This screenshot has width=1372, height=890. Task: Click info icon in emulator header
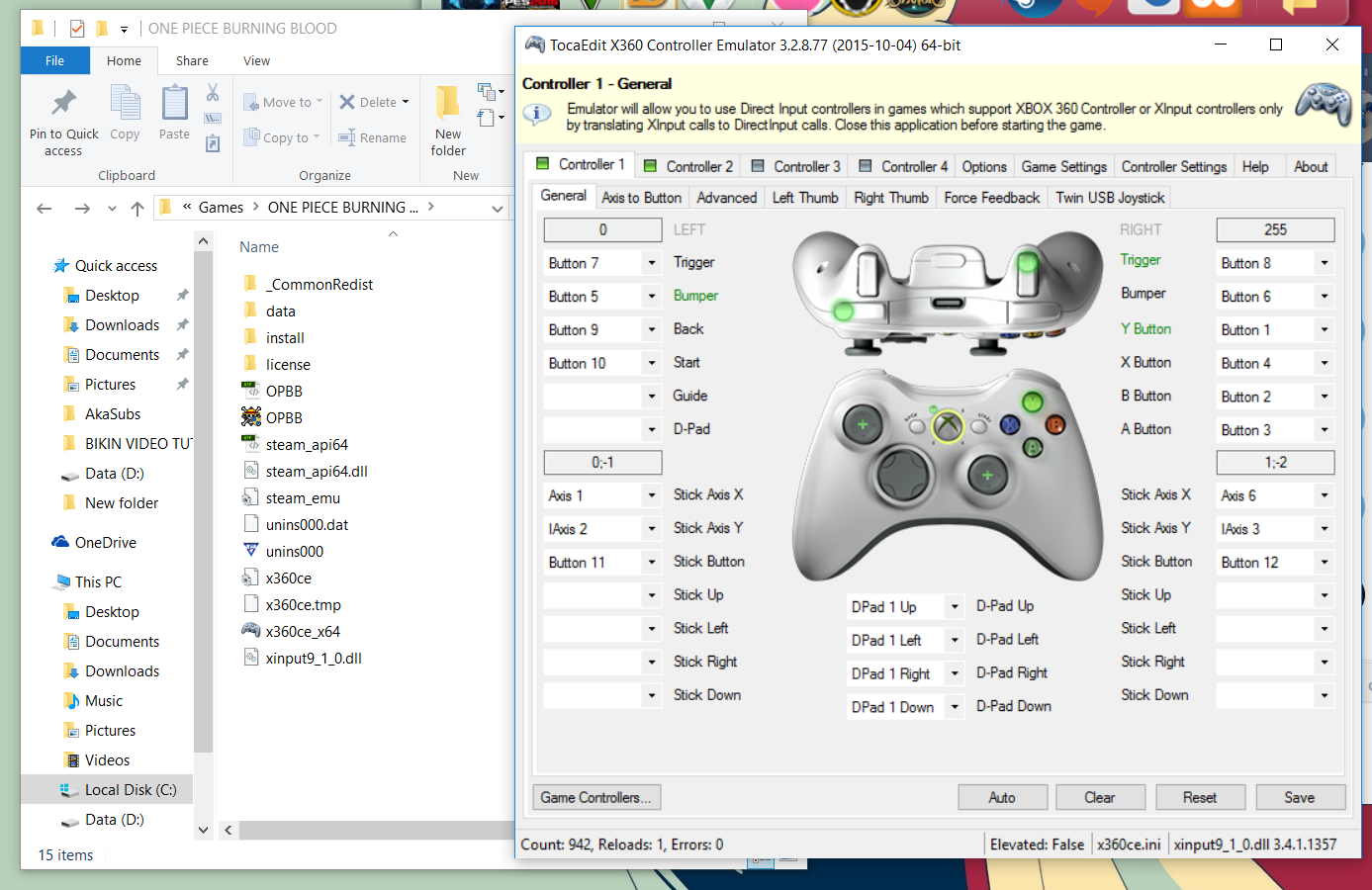536,114
